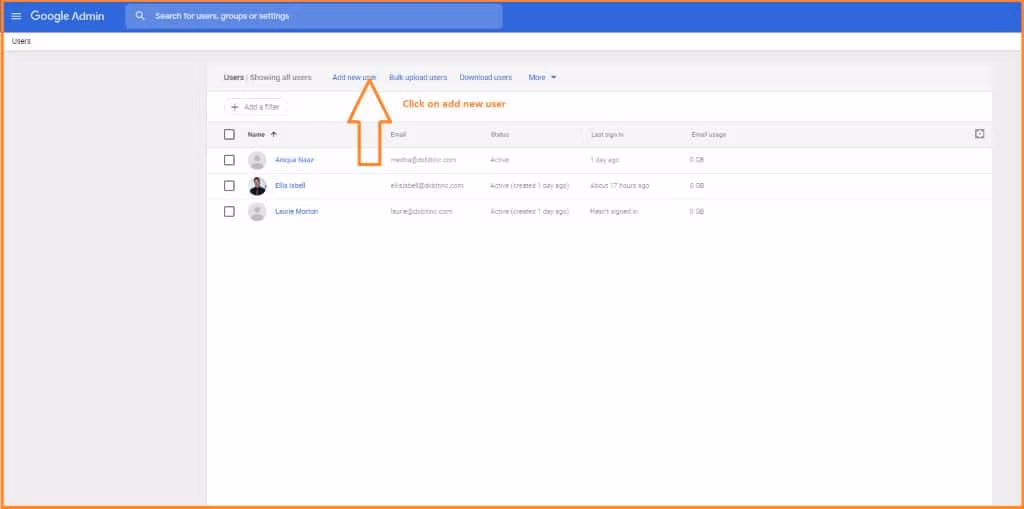Click Ellis Isbell's profile photo

coord(257,186)
